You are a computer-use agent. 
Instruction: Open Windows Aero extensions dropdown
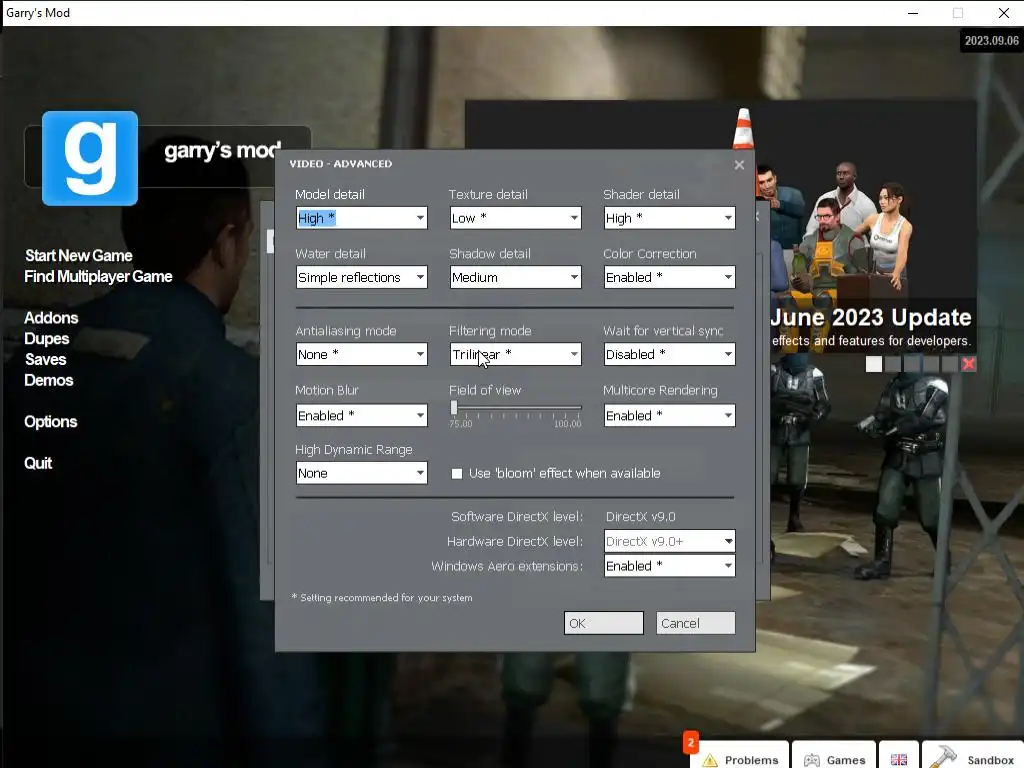point(669,566)
